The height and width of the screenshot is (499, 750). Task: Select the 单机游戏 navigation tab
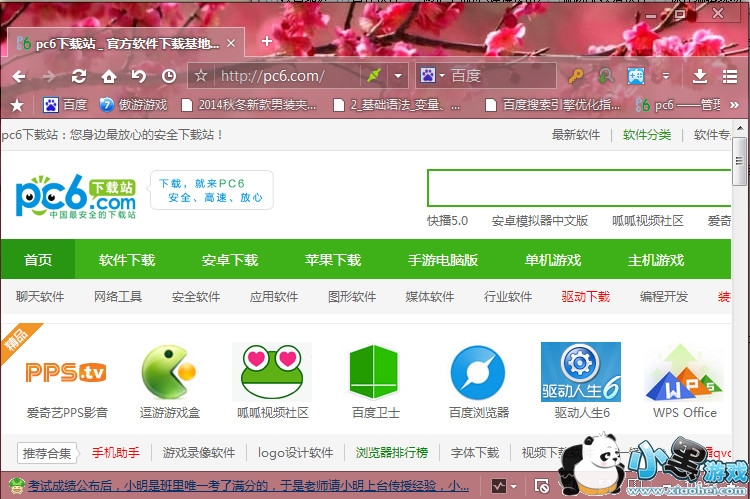pyautogui.click(x=553, y=260)
